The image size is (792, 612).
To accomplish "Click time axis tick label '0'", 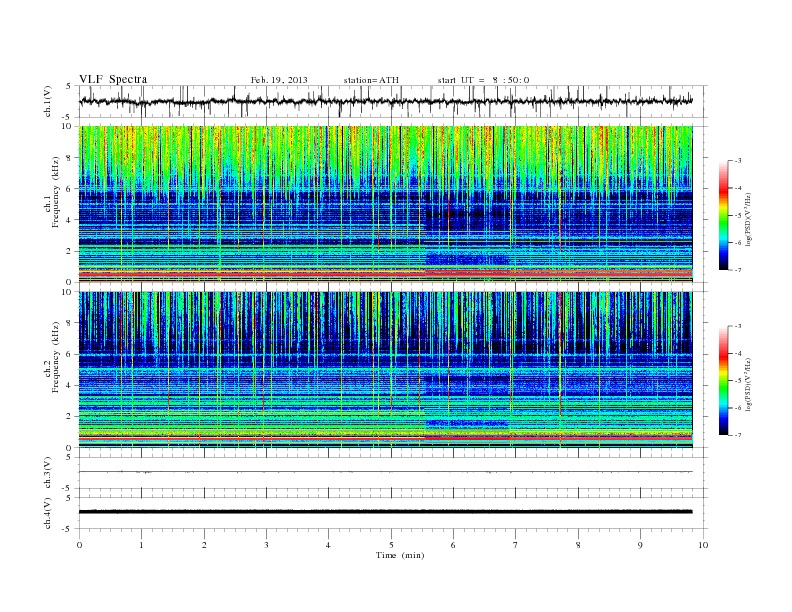I will click(x=79, y=545).
